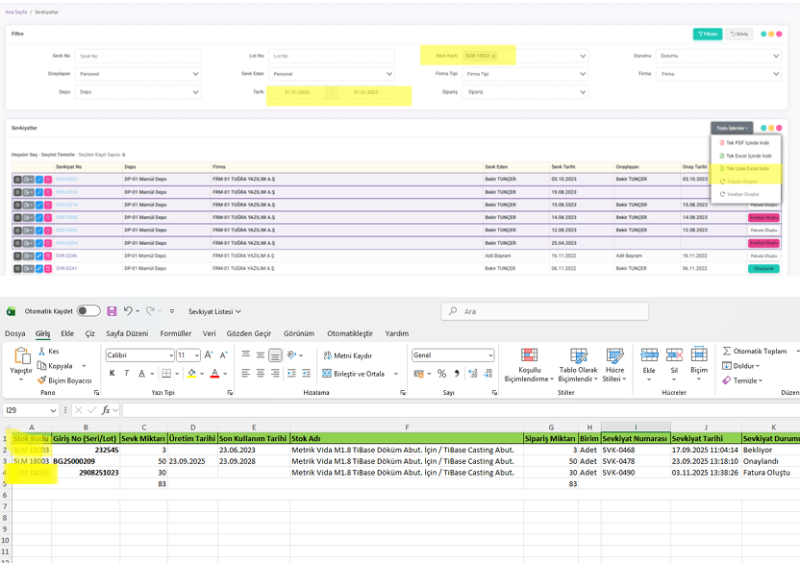
Task: Click the Kes (cut) scissors icon
Action: 42,352
